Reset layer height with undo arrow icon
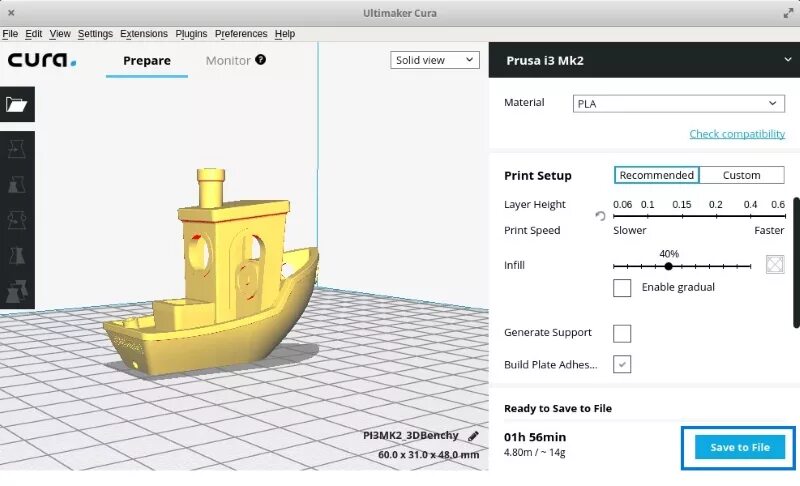This screenshot has height=486, width=800. pyautogui.click(x=601, y=216)
